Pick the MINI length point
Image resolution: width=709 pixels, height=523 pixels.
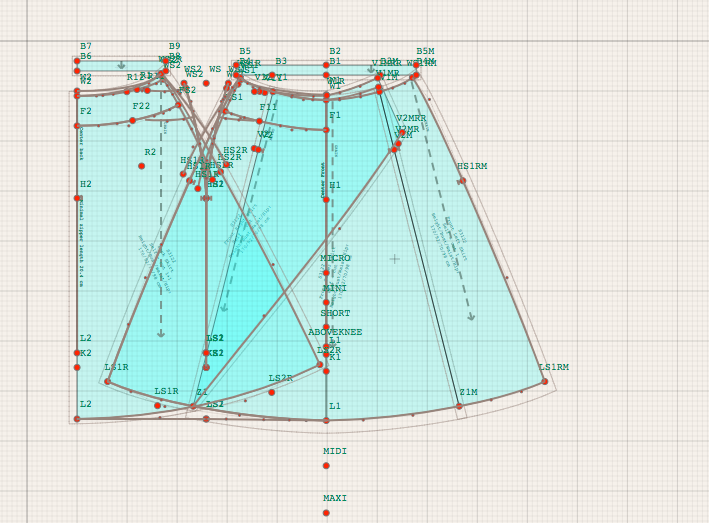(326, 302)
